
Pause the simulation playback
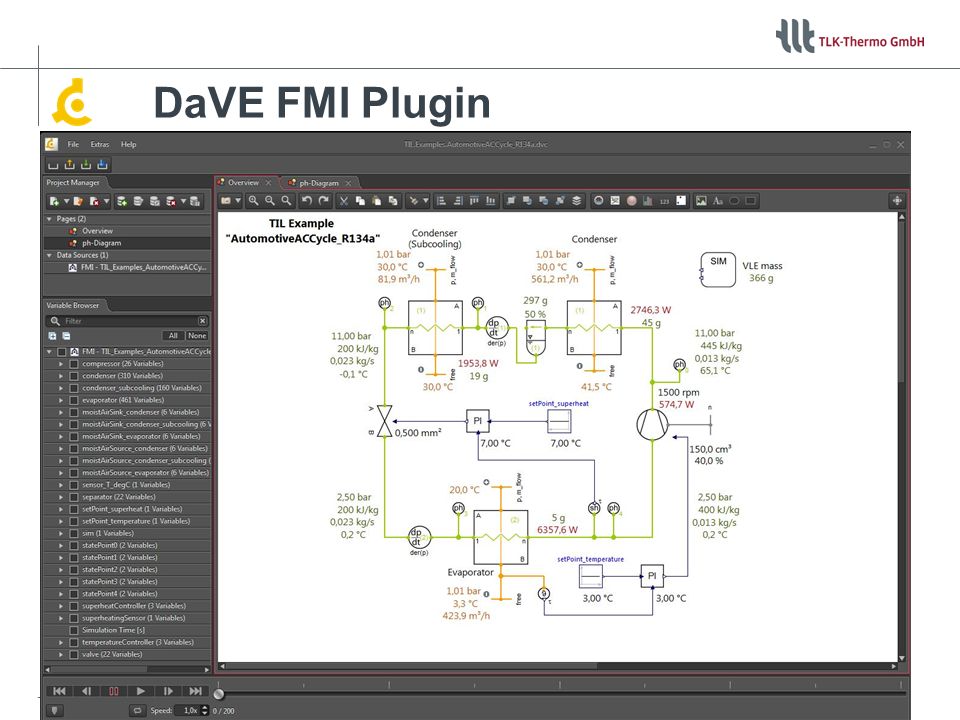(x=114, y=691)
